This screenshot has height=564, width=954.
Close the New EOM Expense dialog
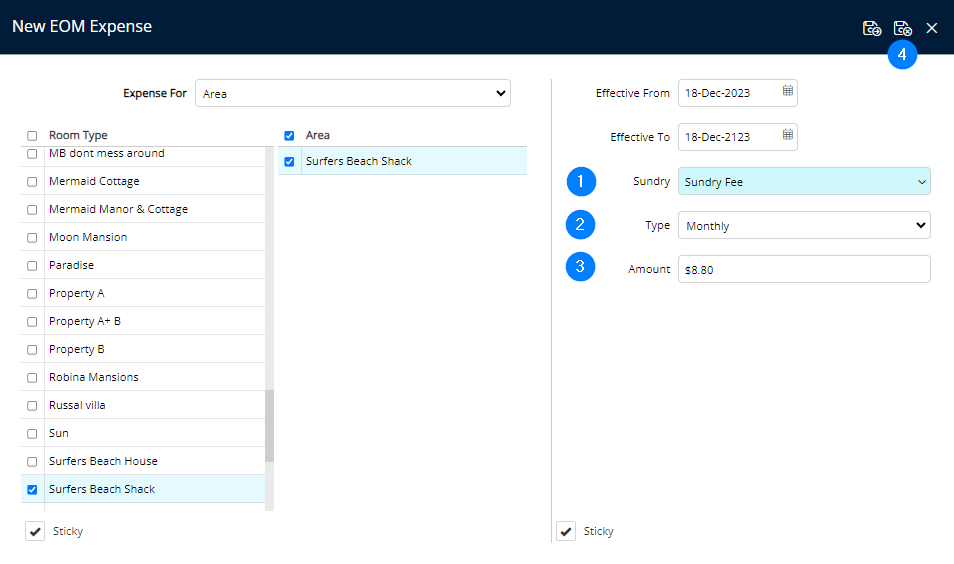(932, 28)
